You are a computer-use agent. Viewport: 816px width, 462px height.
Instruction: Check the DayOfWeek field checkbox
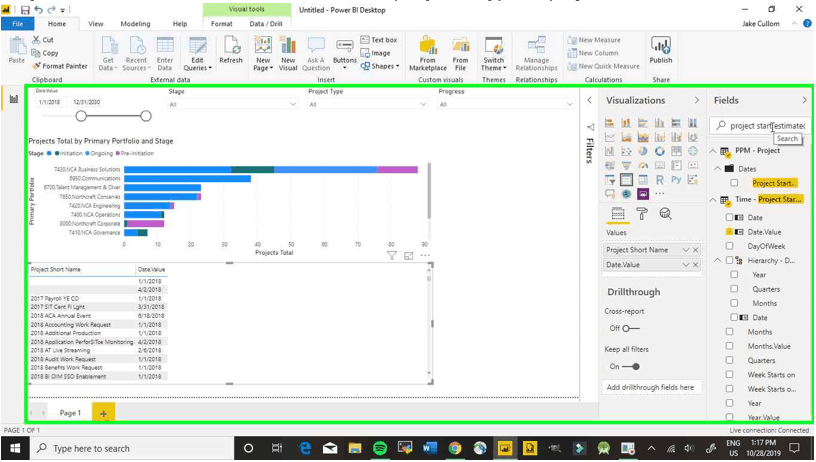(730, 246)
